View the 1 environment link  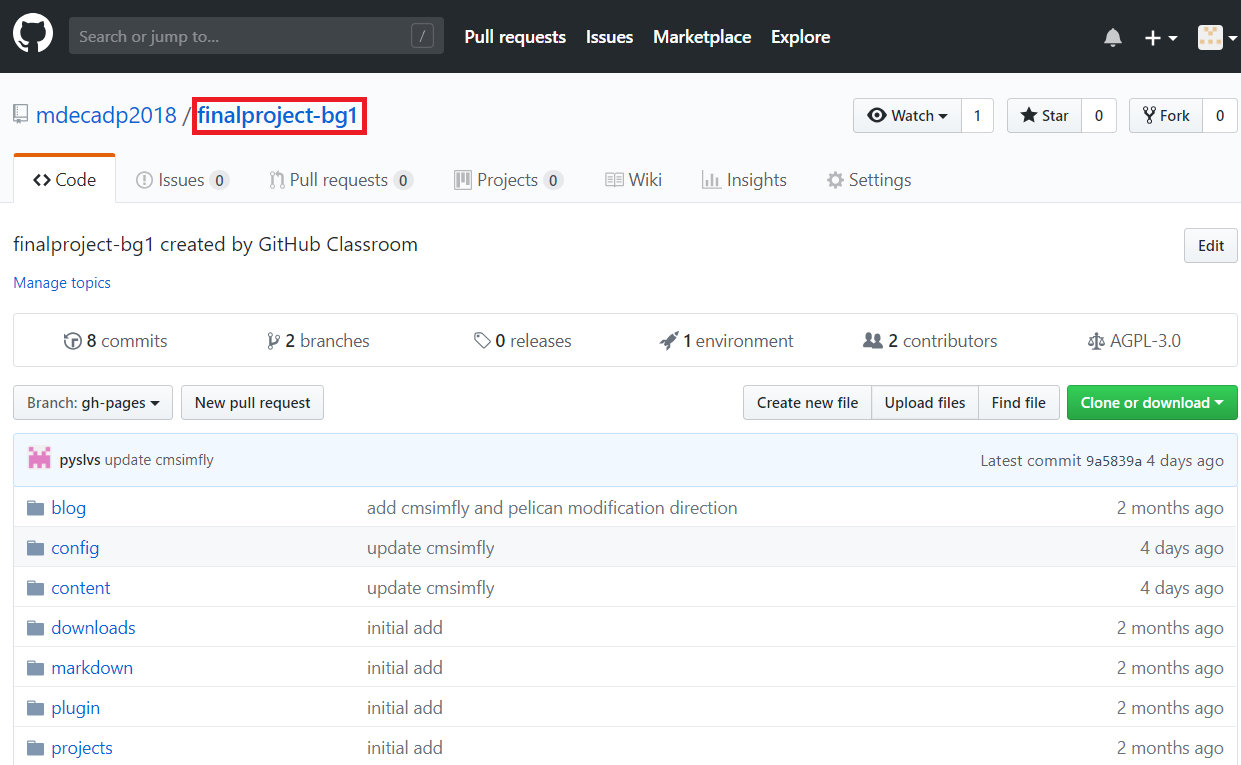726,341
